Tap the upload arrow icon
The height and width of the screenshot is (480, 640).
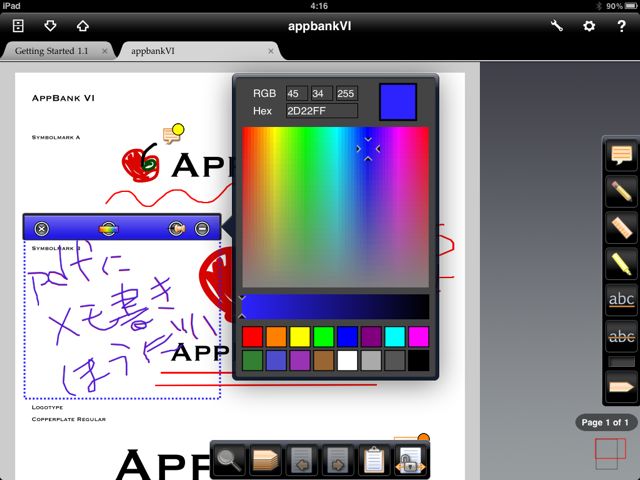tap(83, 26)
